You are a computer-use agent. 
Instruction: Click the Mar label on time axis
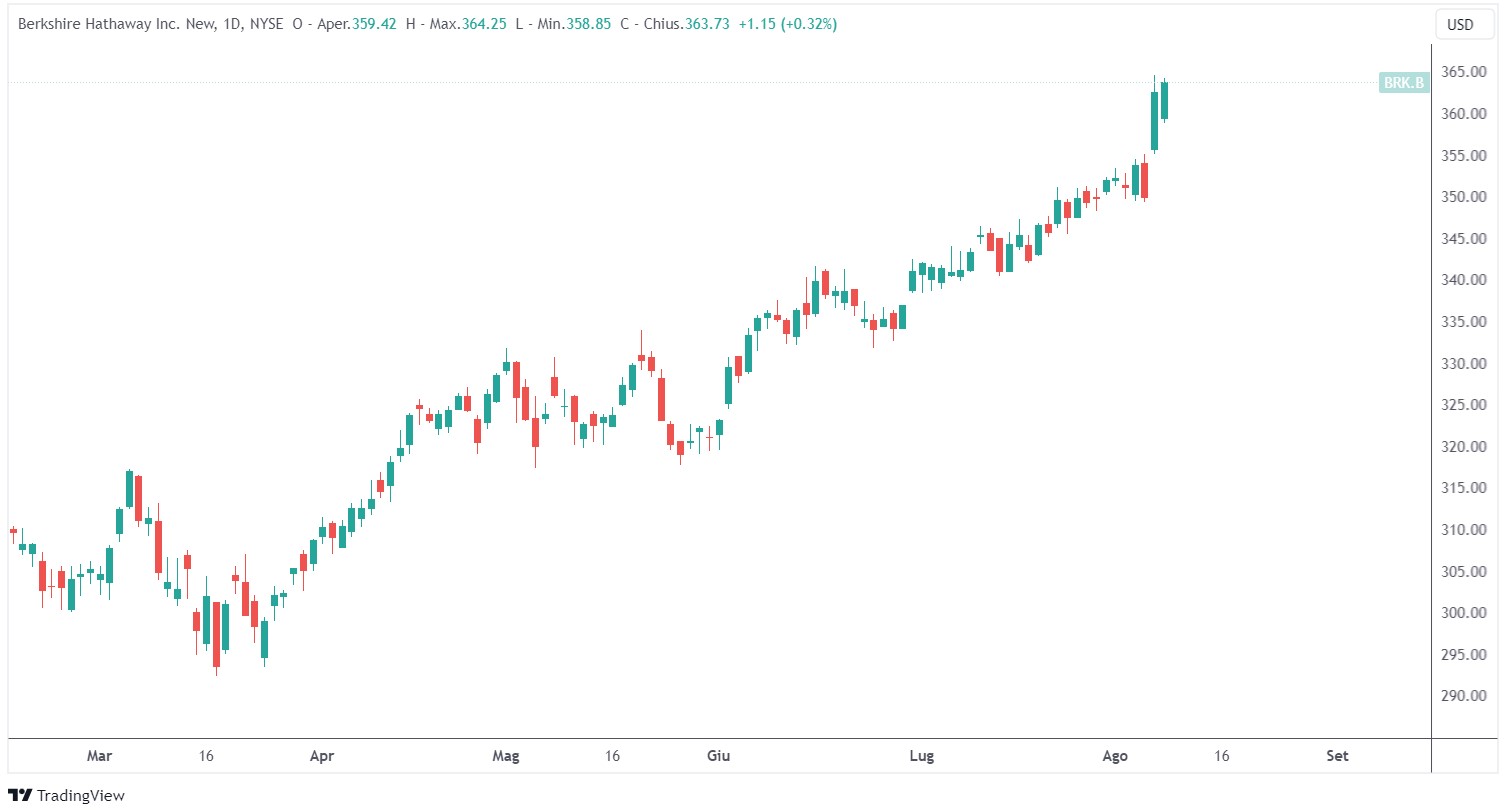click(x=99, y=756)
